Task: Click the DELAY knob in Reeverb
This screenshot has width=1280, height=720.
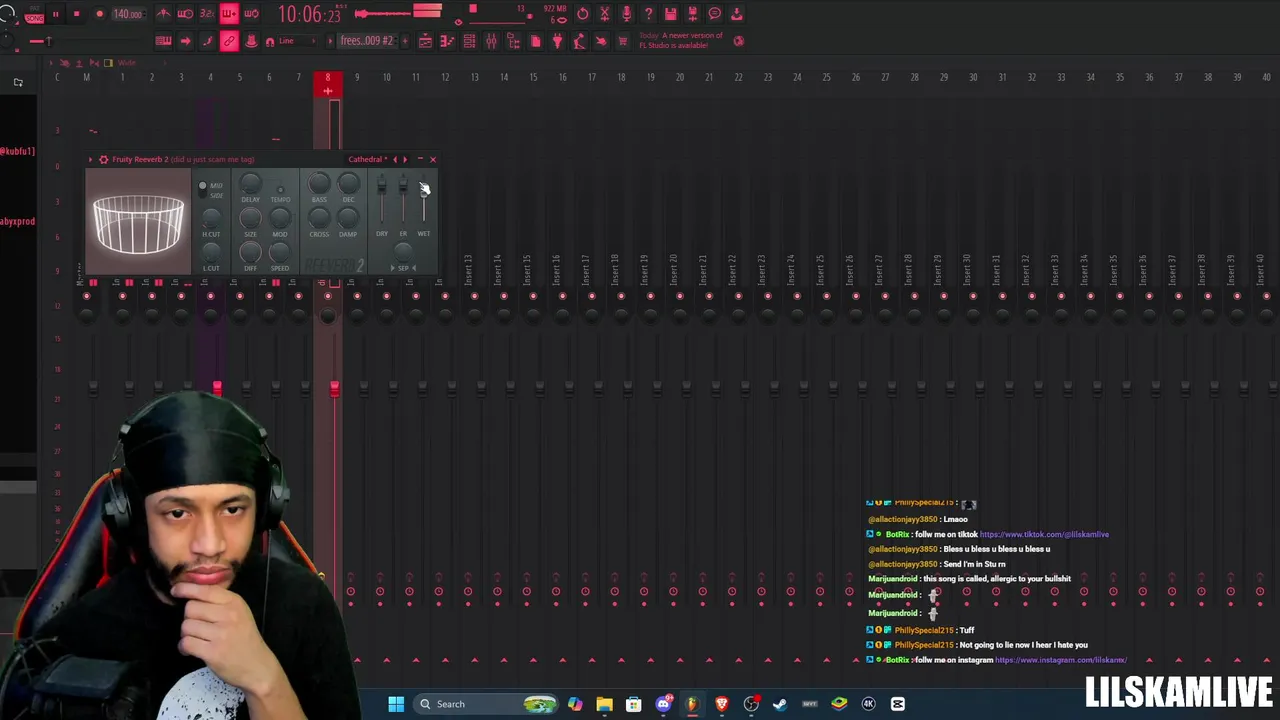Action: coord(250,183)
